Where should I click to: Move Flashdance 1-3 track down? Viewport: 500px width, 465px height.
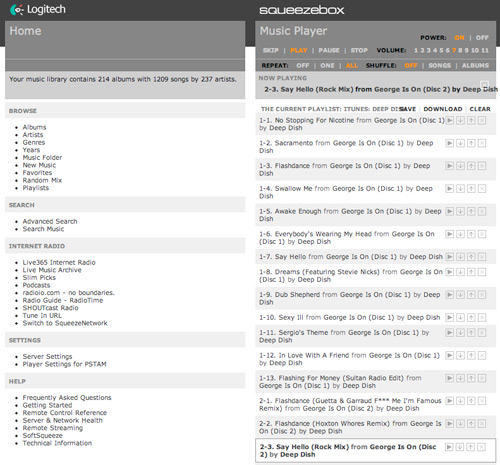tap(460, 166)
